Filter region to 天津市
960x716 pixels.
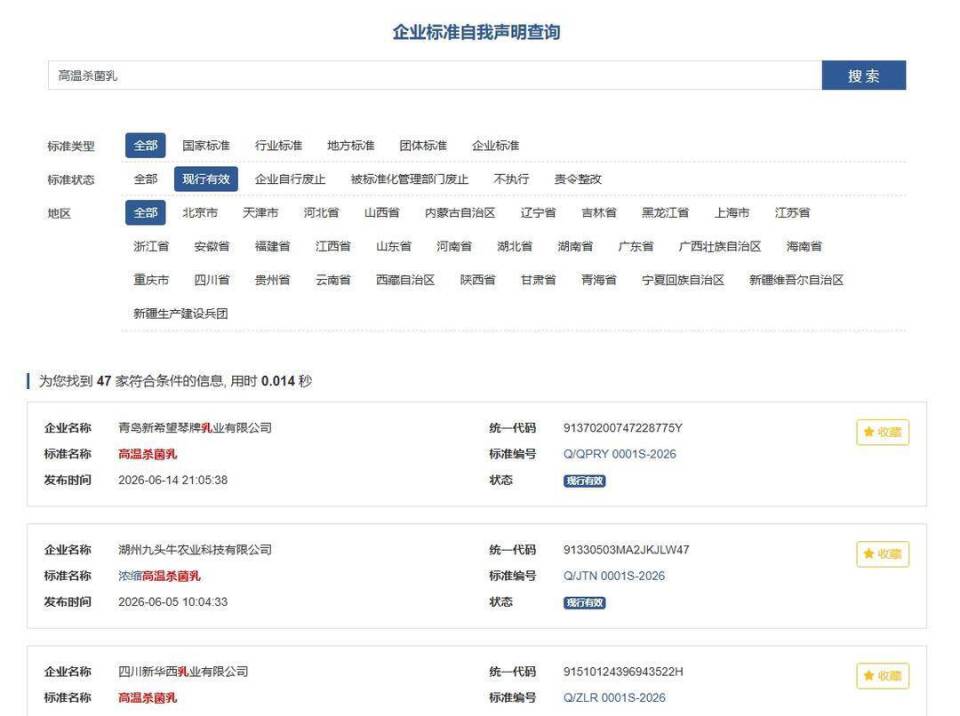pos(261,213)
